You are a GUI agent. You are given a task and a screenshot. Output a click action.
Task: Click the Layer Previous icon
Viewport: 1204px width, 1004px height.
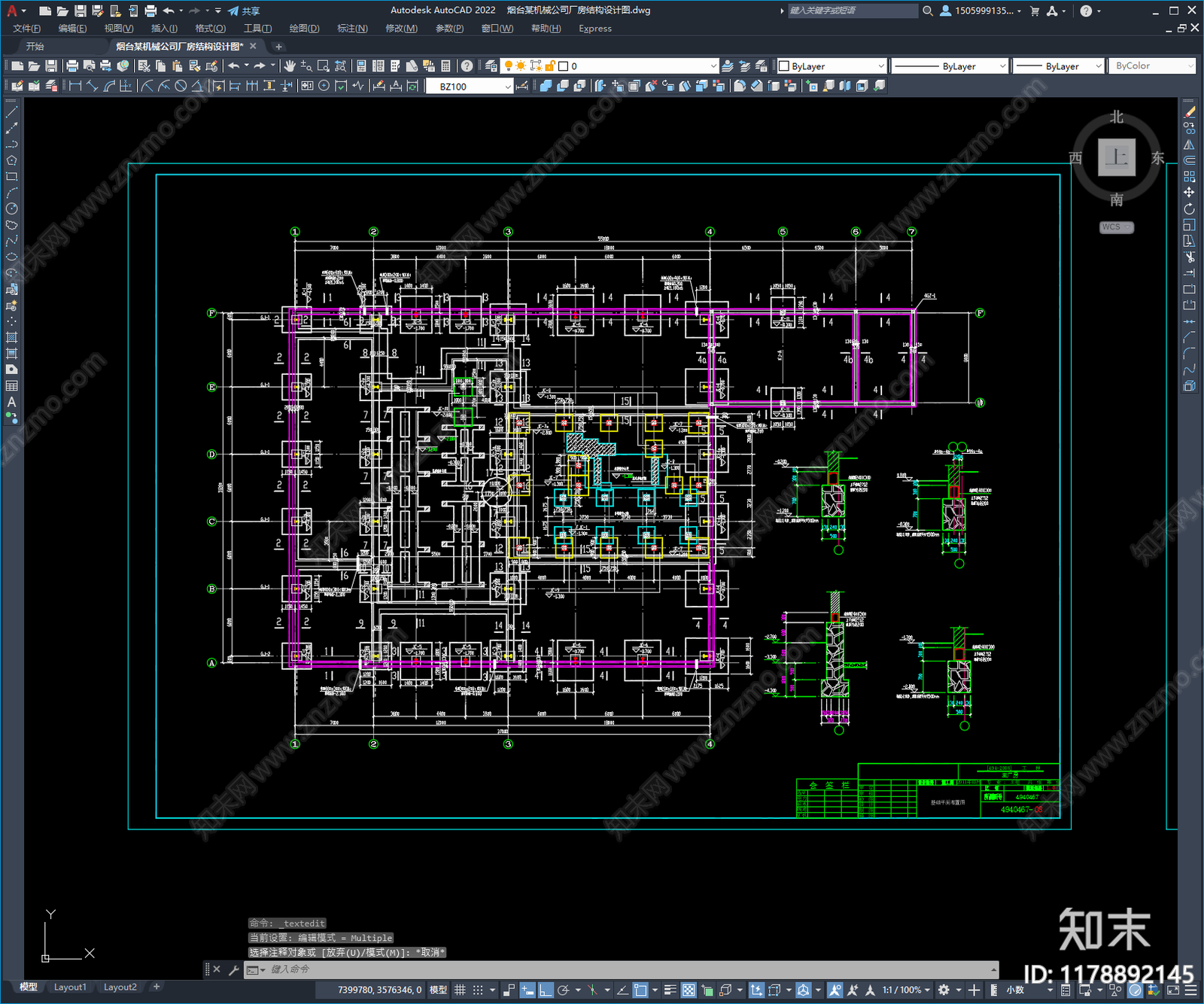pyautogui.click(x=744, y=66)
